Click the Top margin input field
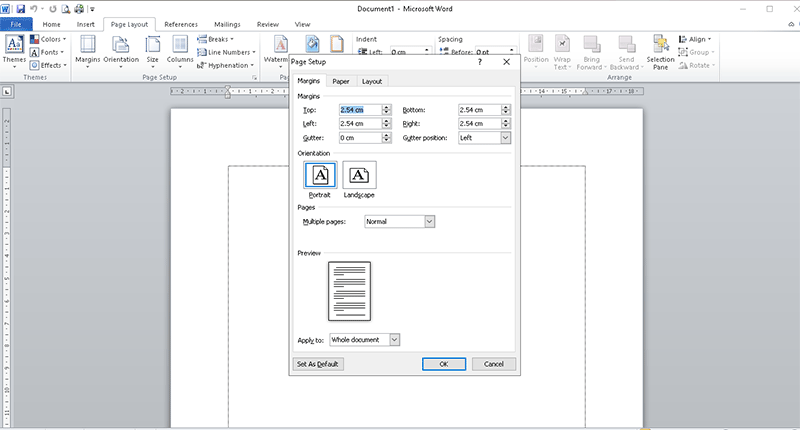The height and width of the screenshot is (430, 800). point(360,110)
